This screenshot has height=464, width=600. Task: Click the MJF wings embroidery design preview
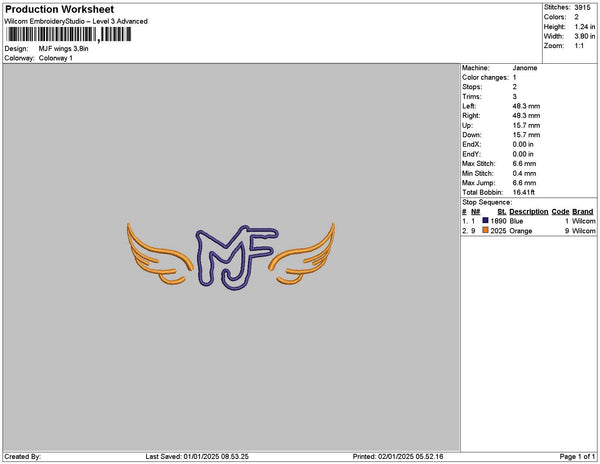(x=231, y=257)
